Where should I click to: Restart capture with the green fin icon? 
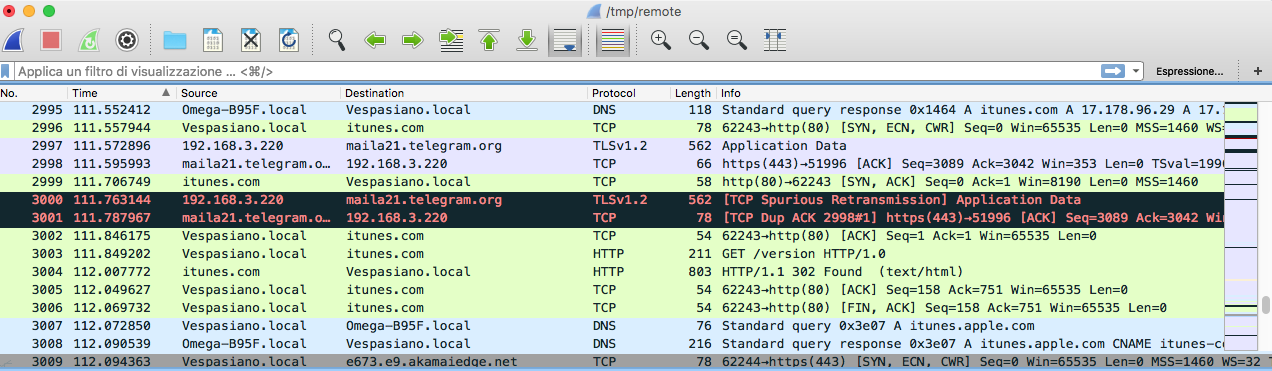click(x=88, y=40)
